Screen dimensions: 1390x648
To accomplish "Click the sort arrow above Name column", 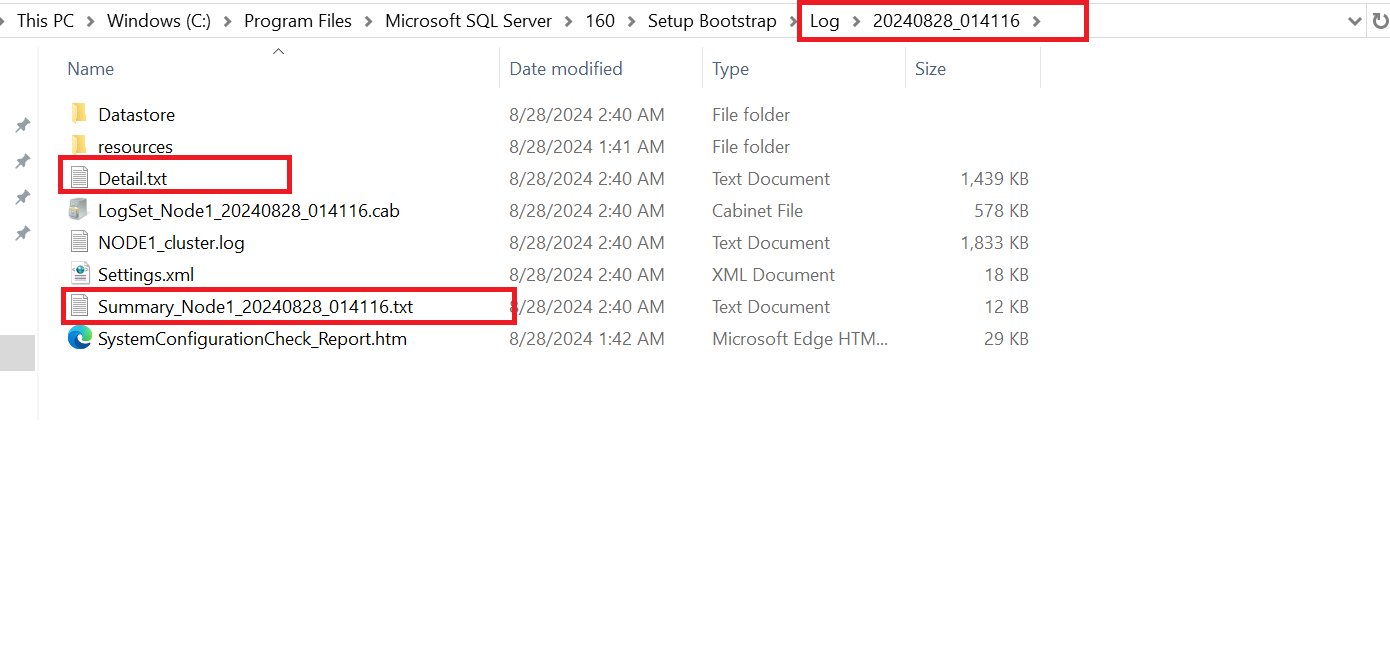I will pyautogui.click(x=278, y=50).
